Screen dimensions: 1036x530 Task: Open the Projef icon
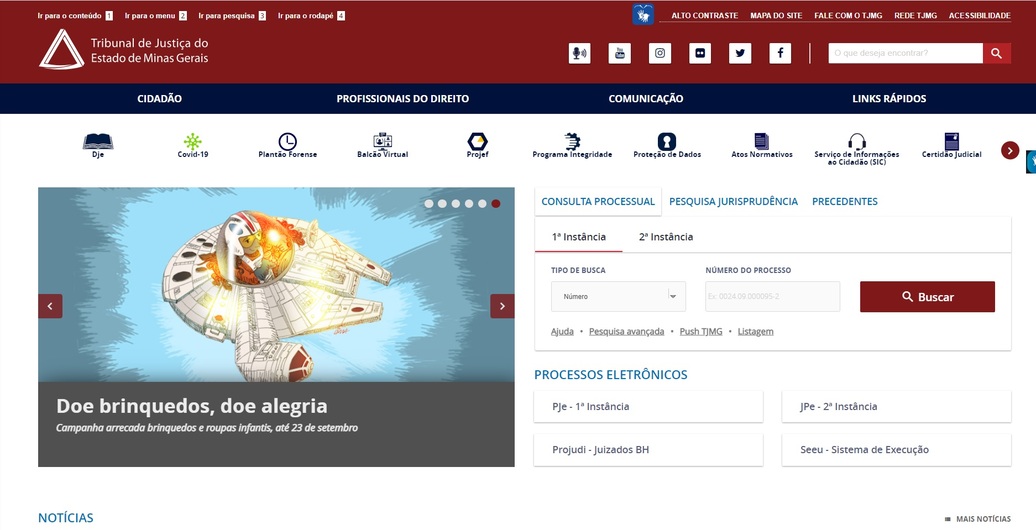pos(478,141)
